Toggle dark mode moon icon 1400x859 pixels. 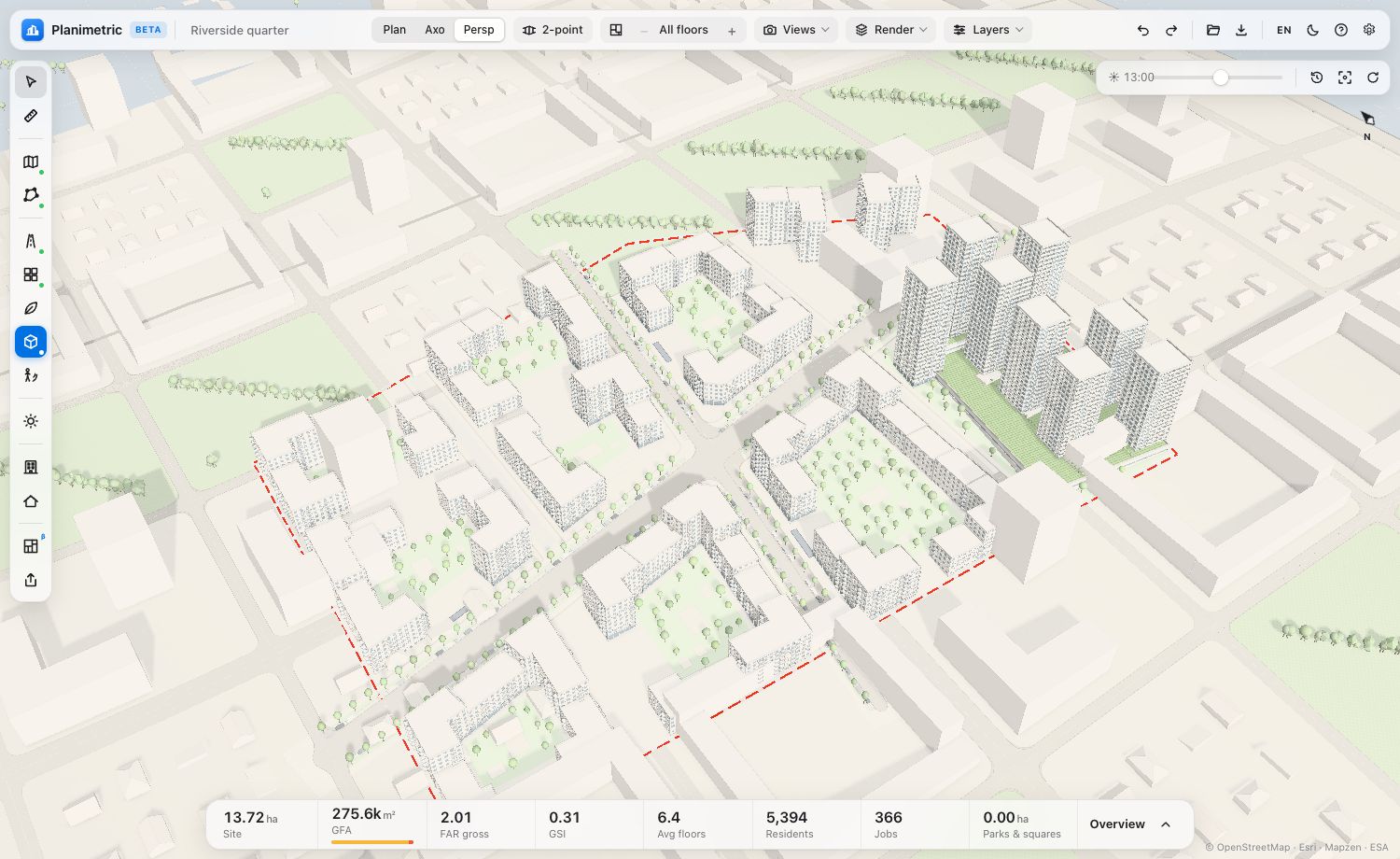(1313, 30)
